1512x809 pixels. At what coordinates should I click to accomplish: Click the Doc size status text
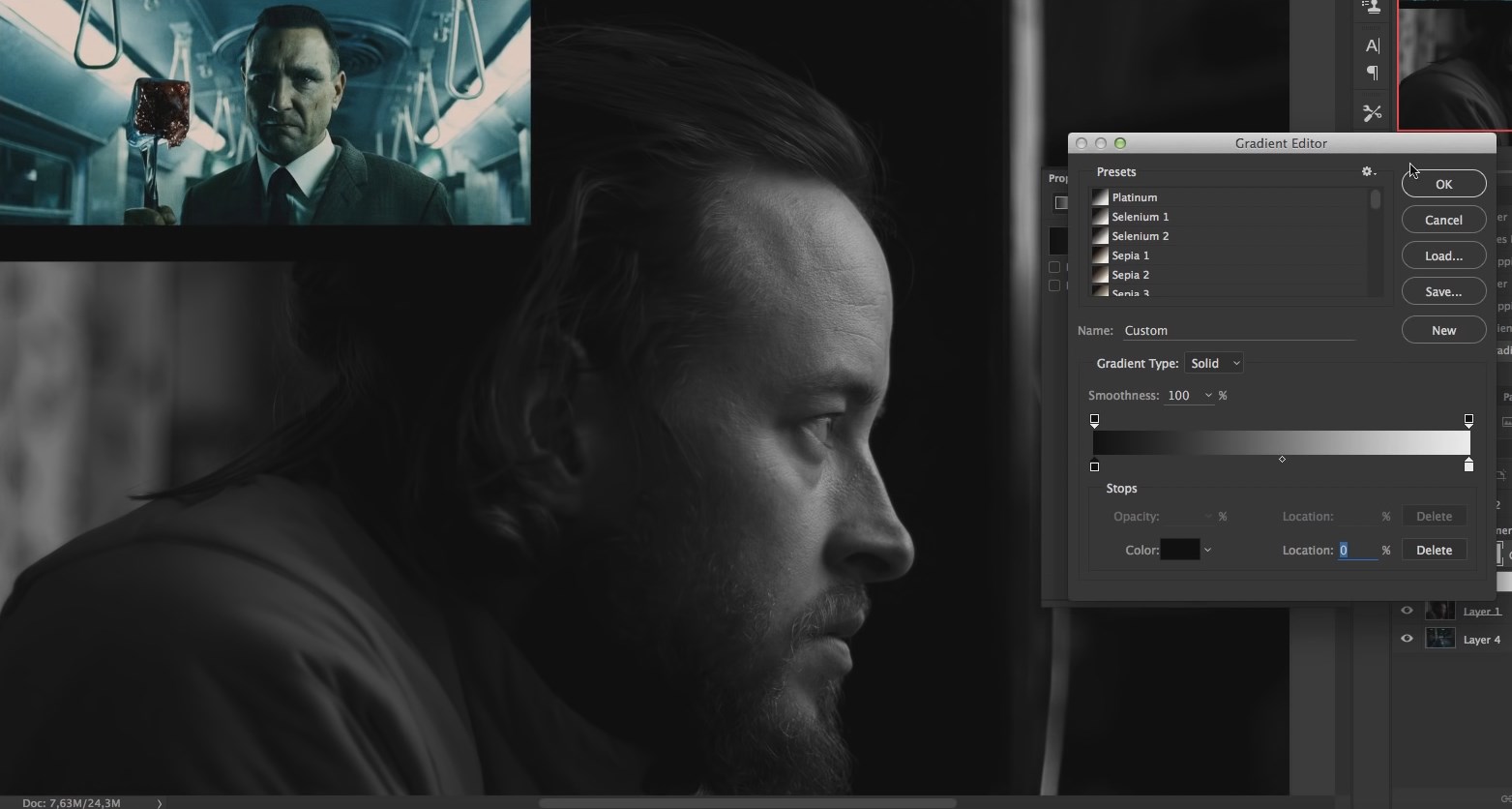(x=72, y=803)
